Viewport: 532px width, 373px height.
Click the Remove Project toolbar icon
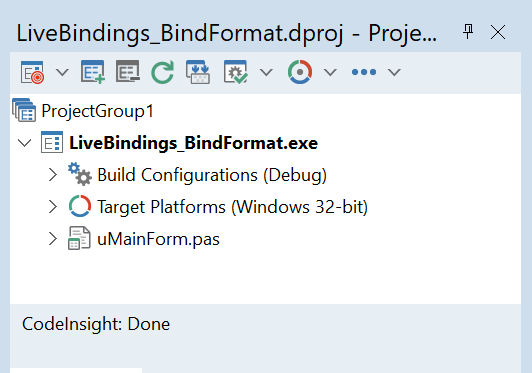[x=128, y=71]
